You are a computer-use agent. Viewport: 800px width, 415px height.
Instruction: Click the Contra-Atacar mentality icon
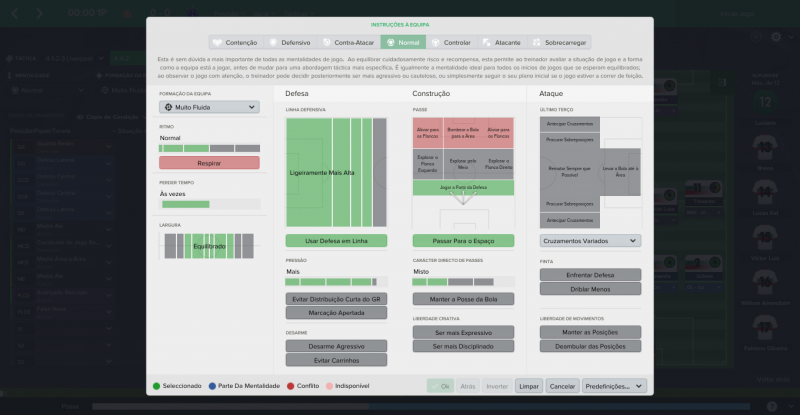[326, 43]
